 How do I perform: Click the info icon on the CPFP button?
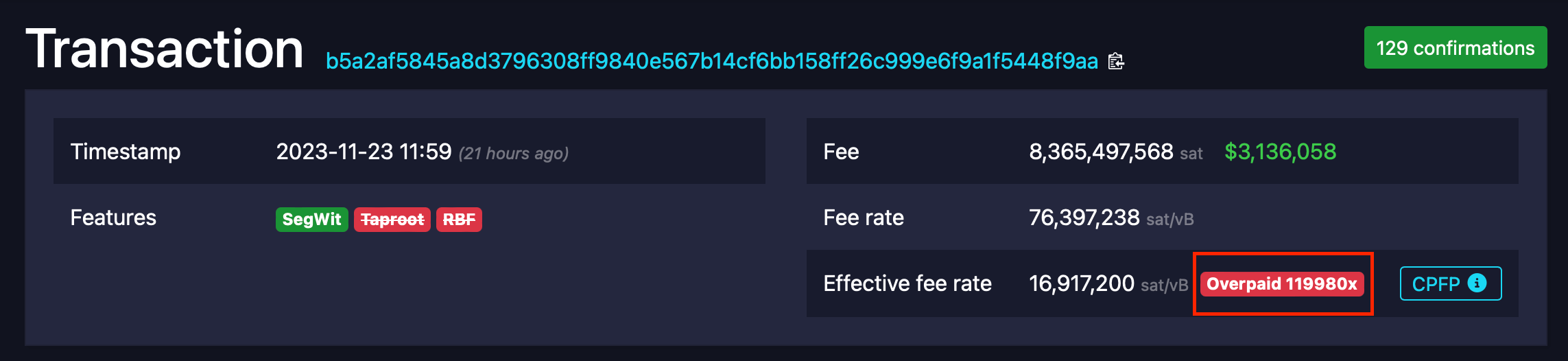pyautogui.click(x=1477, y=283)
